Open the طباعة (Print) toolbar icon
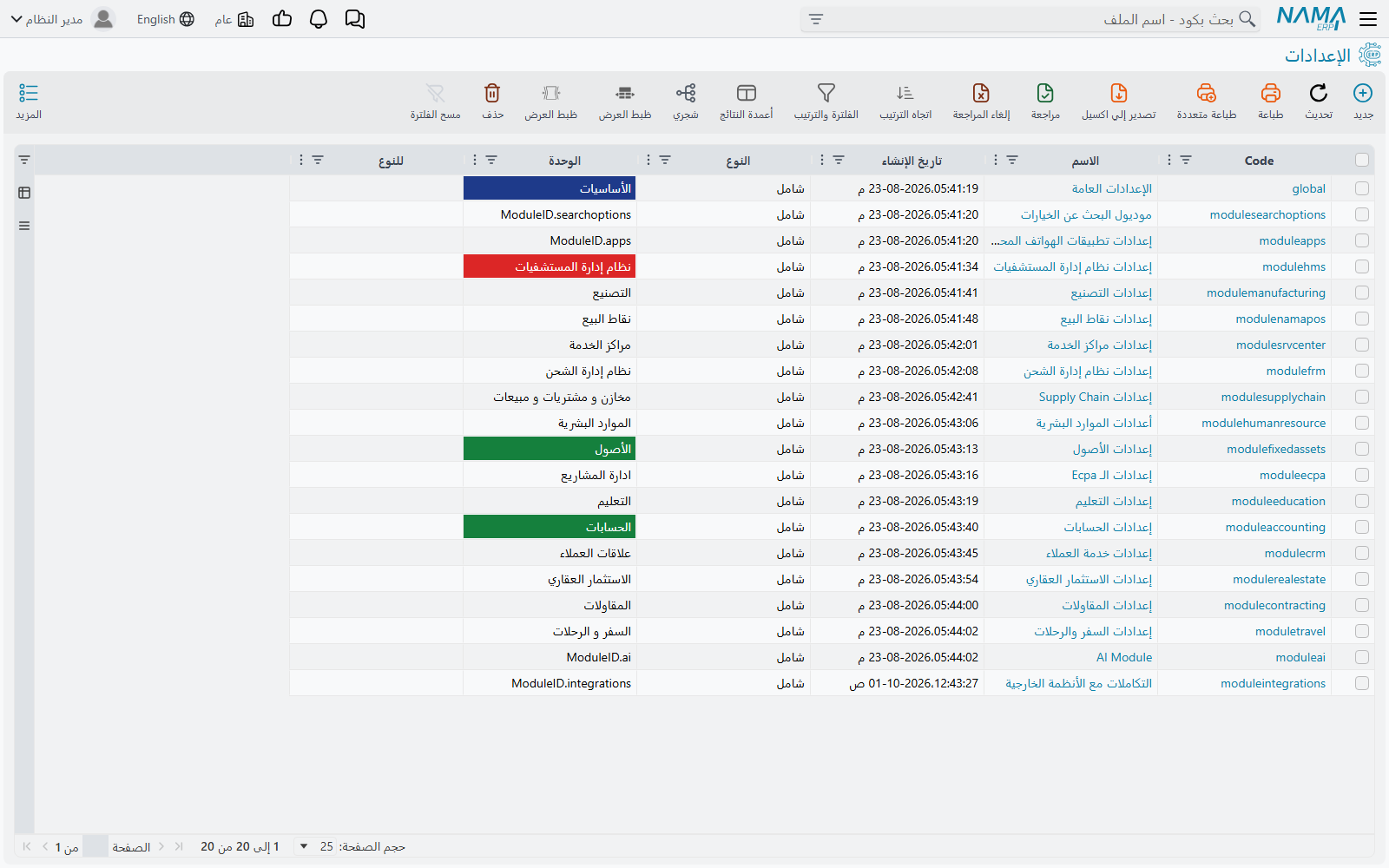The width and height of the screenshot is (1389, 868). [x=1271, y=93]
